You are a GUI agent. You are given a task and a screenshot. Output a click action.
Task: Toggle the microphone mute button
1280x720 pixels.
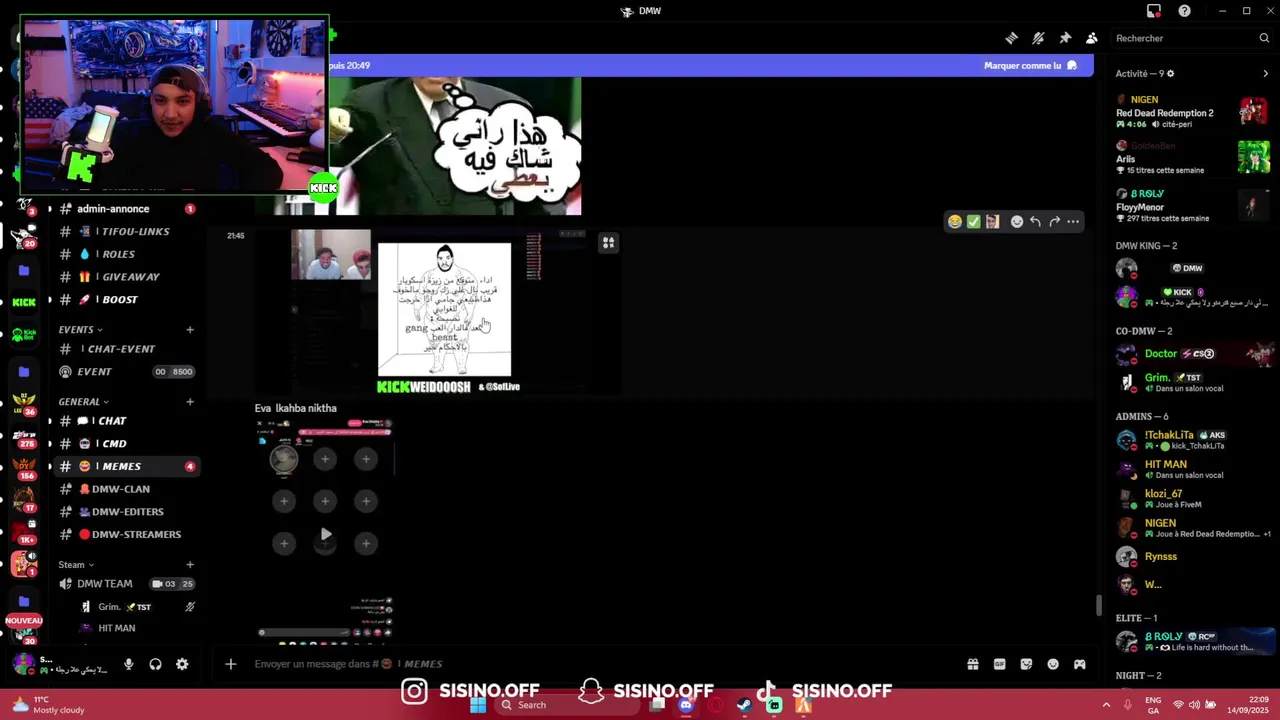coord(128,664)
